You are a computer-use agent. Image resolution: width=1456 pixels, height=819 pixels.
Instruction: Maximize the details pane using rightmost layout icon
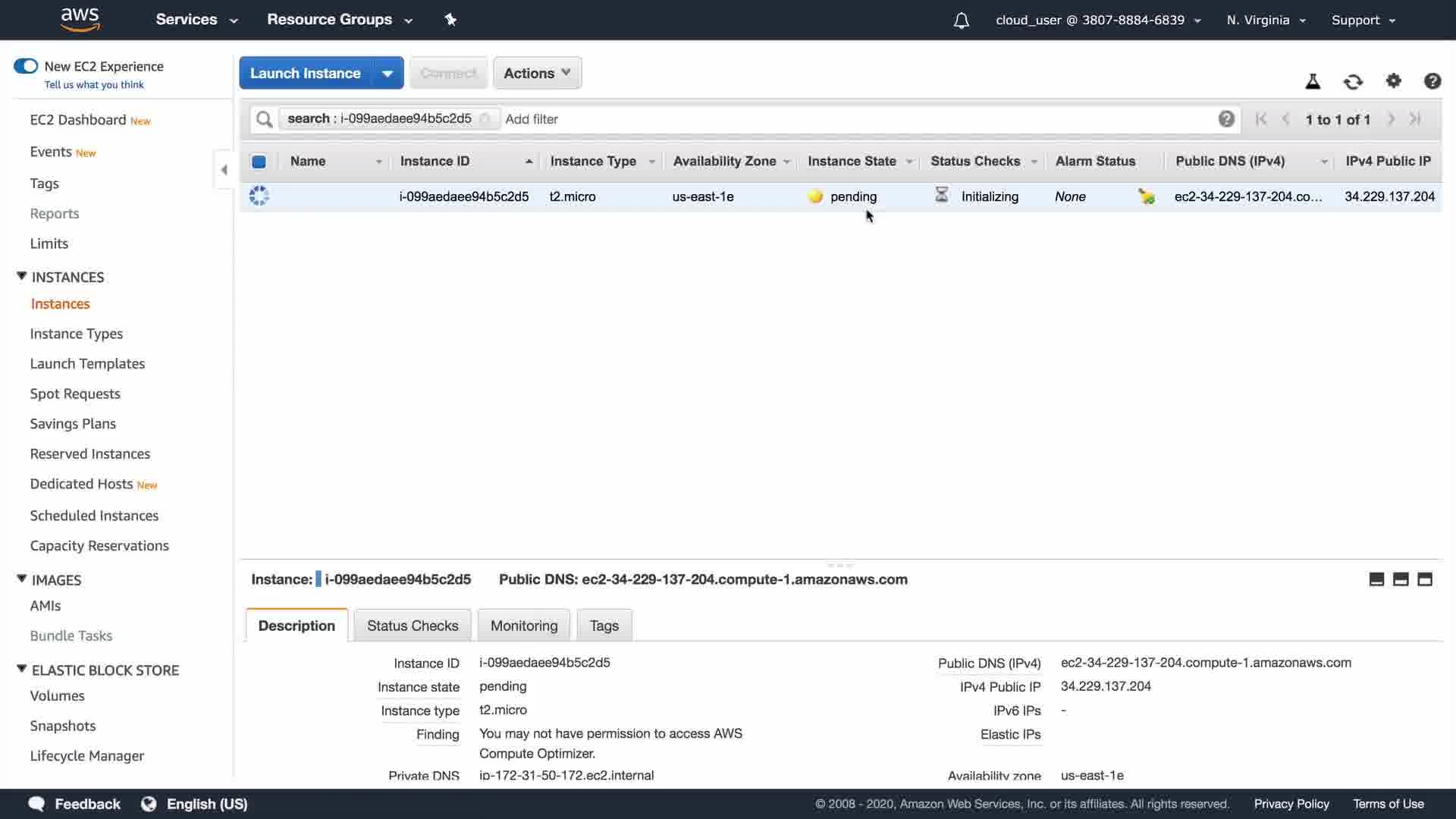pos(1425,579)
